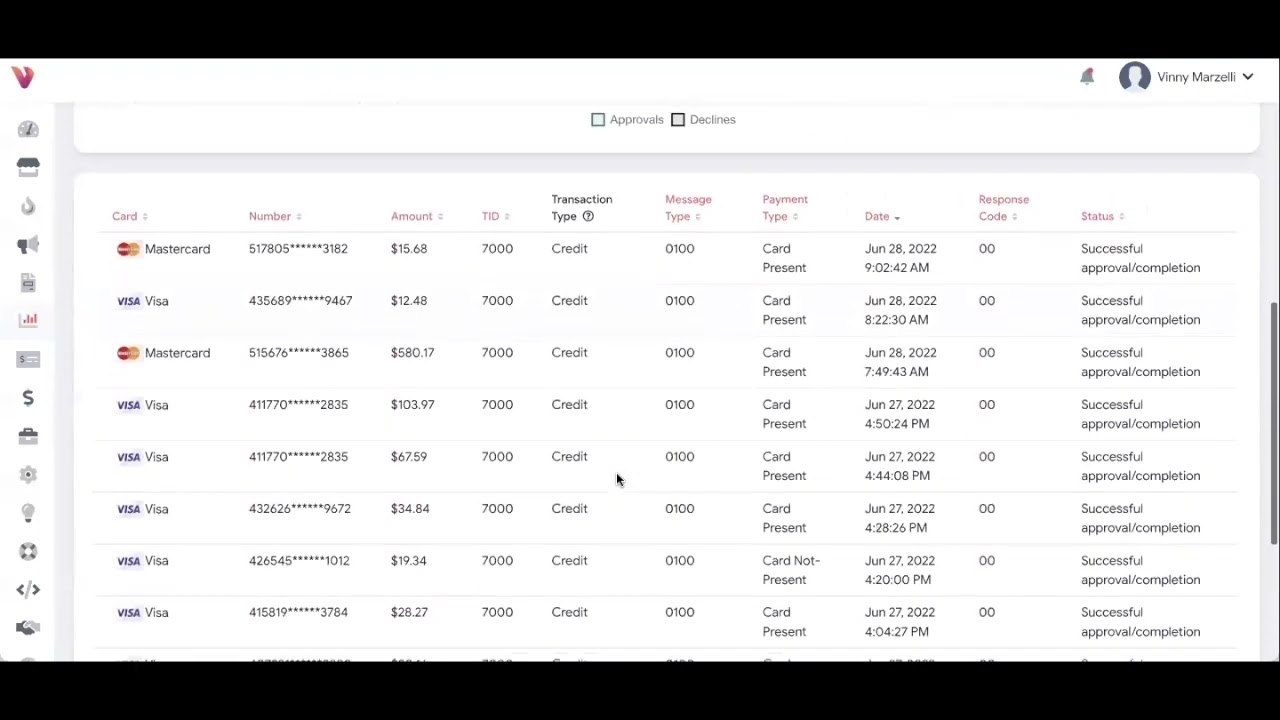Click date Jun 27, 2022 4:04:27 PM
This screenshot has height=720, width=1280.
click(900, 622)
